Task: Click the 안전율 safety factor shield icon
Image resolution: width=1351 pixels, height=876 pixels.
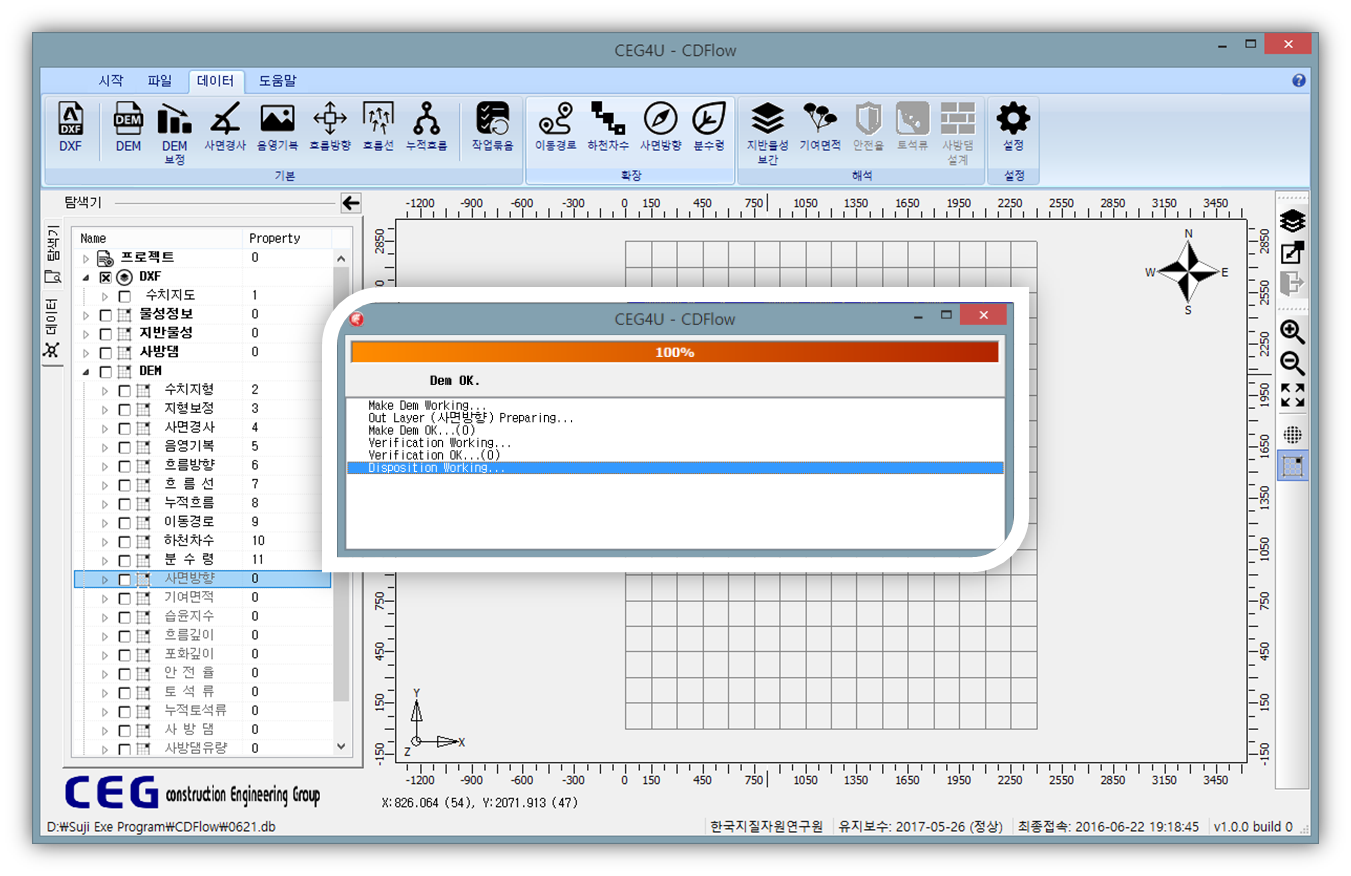Action: click(x=868, y=127)
